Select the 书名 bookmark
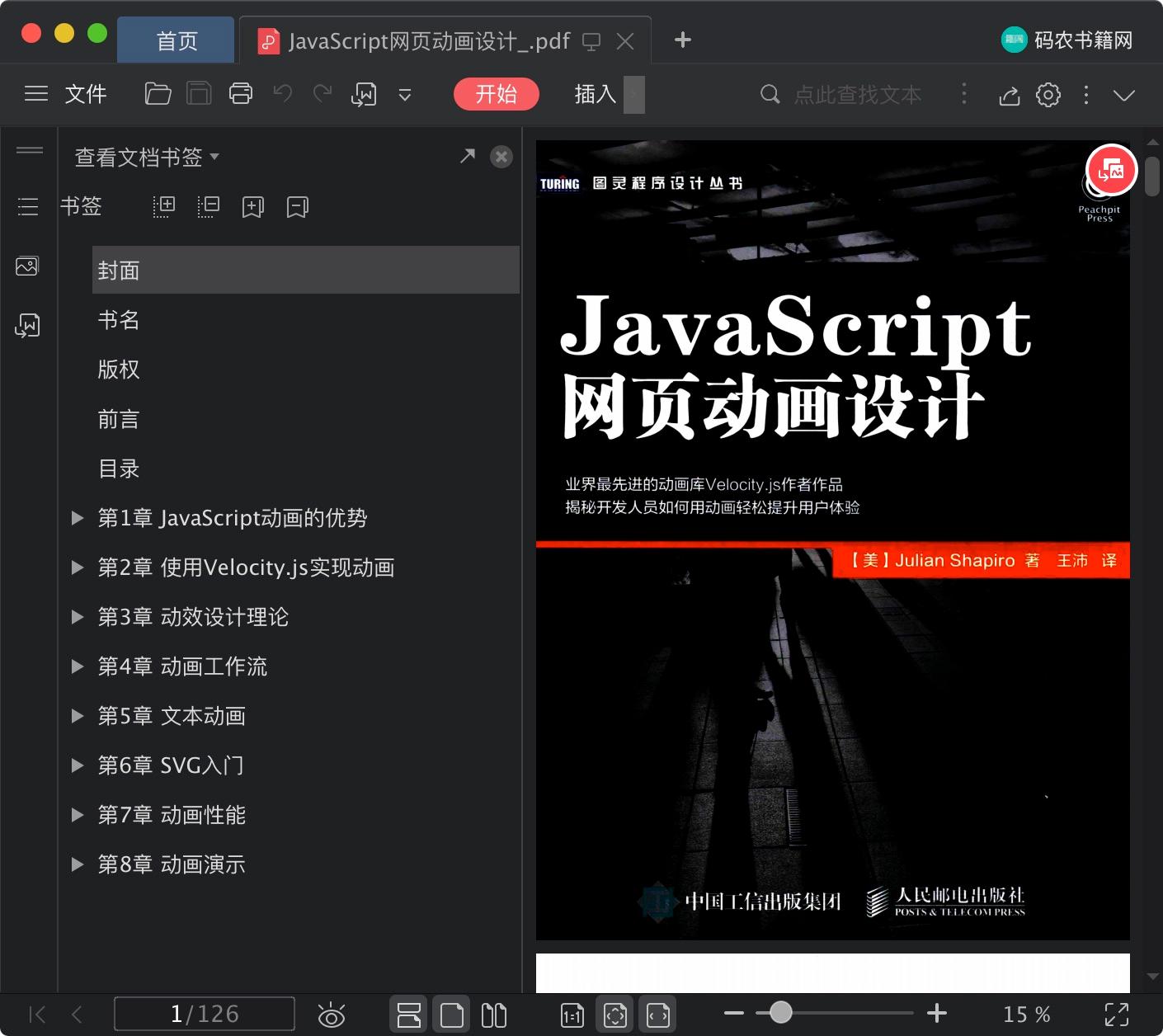This screenshot has height=1036, width=1163. pyautogui.click(x=119, y=320)
